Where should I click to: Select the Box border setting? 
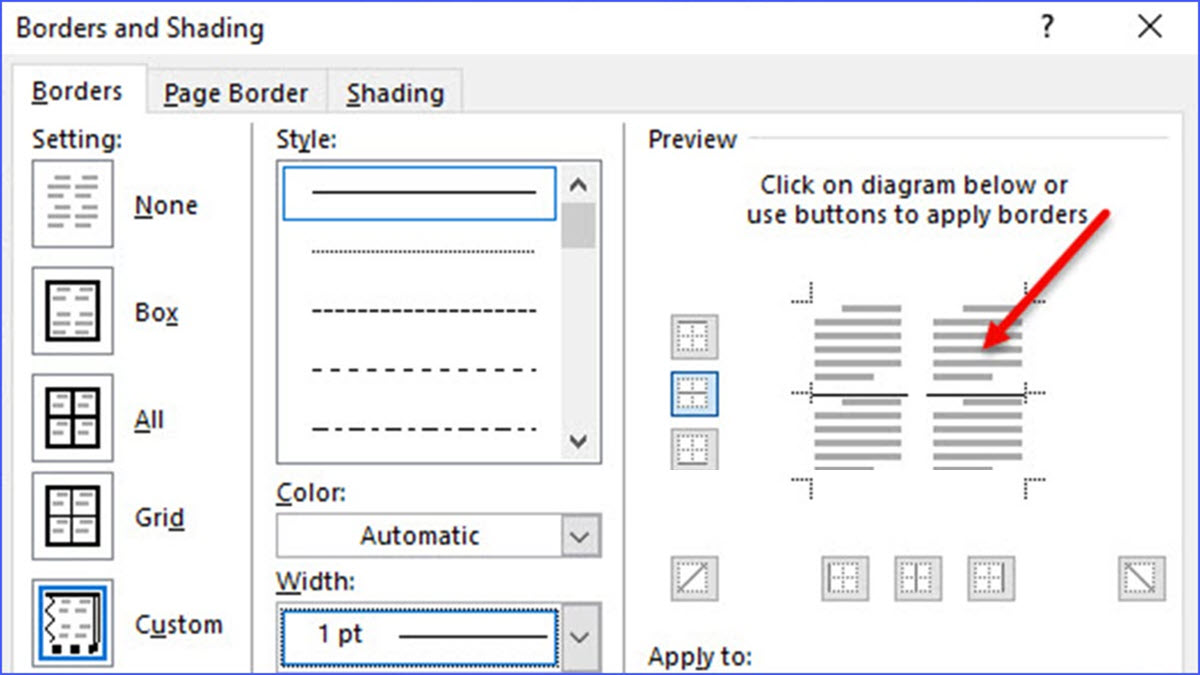coord(72,310)
